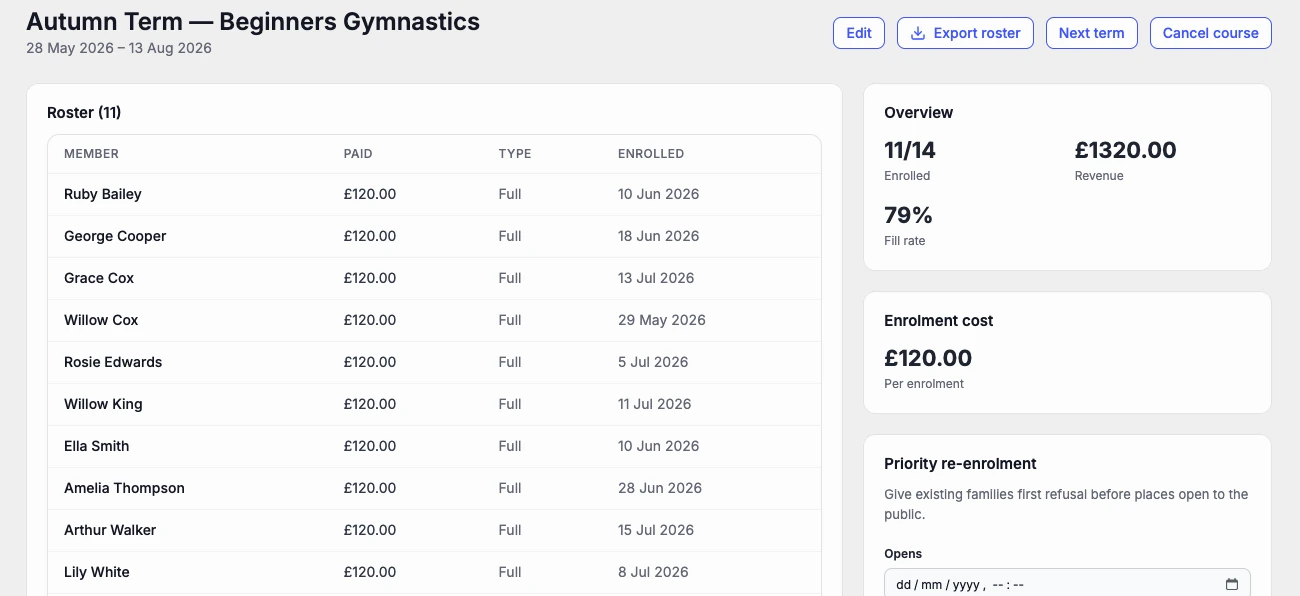Click Export roster label

point(977,33)
